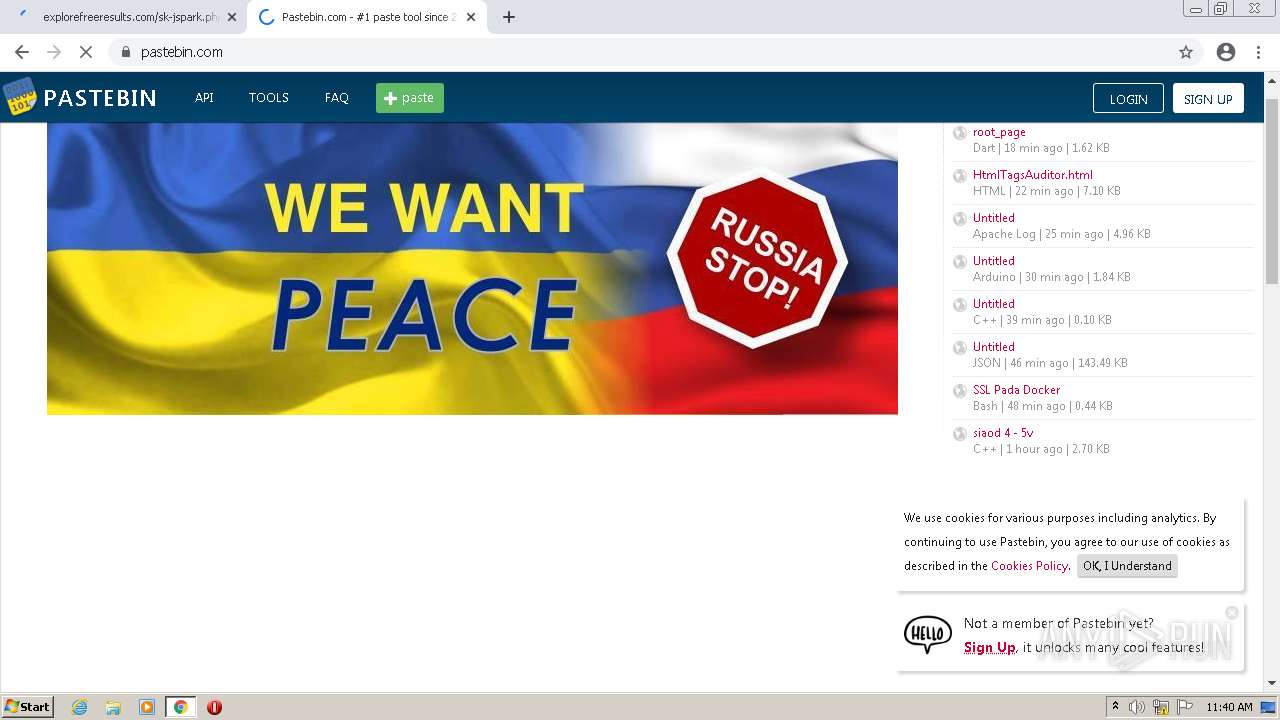This screenshot has height=720, width=1280.
Task: Click the browser back arrow
Action: tap(22, 52)
